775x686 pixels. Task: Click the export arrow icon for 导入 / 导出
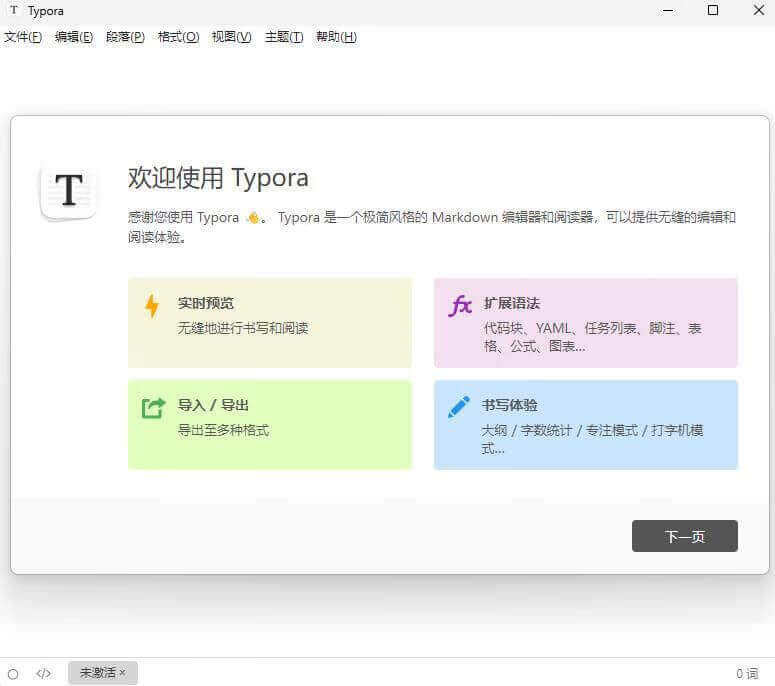153,408
